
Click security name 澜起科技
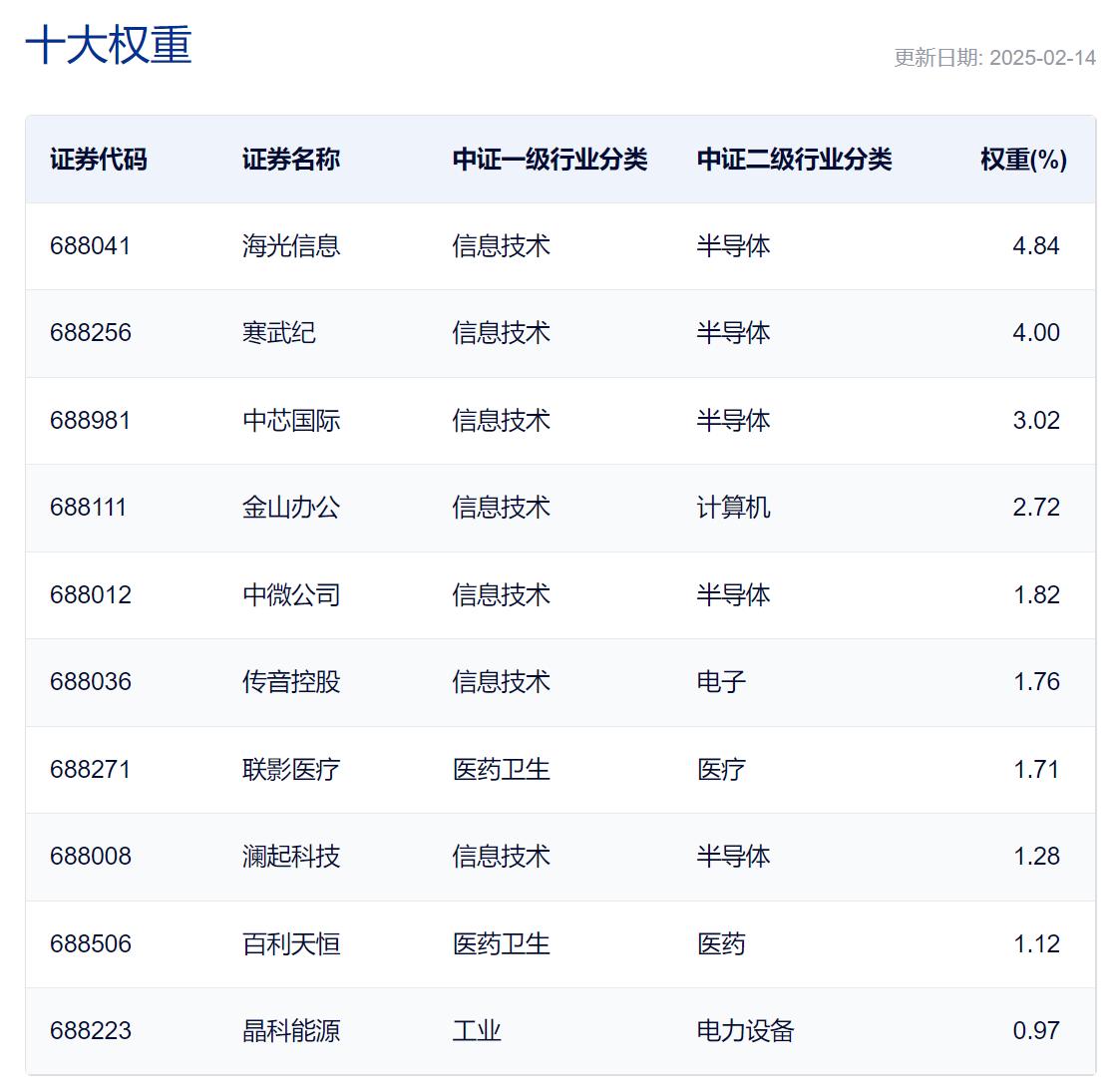(x=291, y=857)
